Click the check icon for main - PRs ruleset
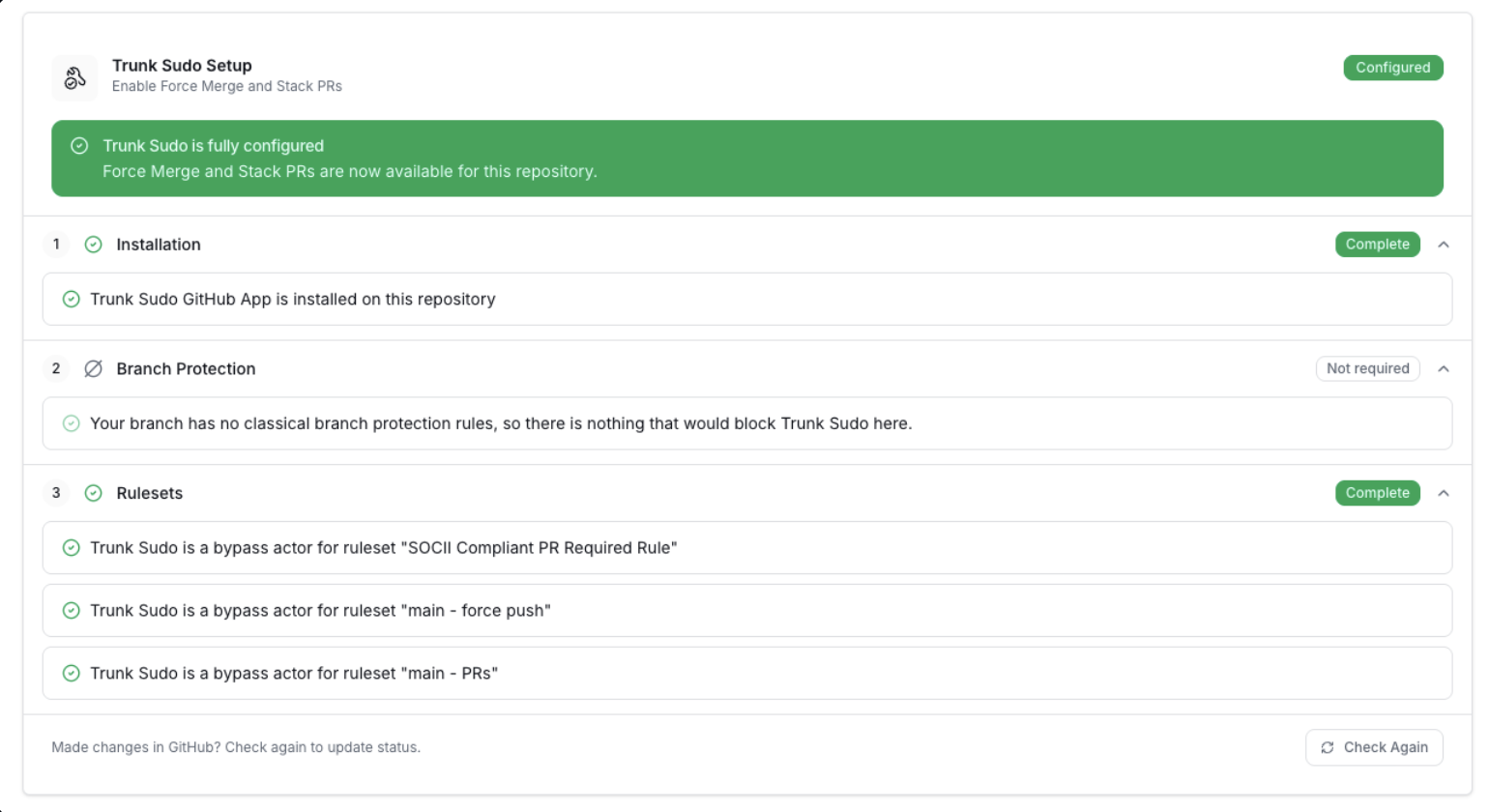The image size is (1489, 812). 71,673
